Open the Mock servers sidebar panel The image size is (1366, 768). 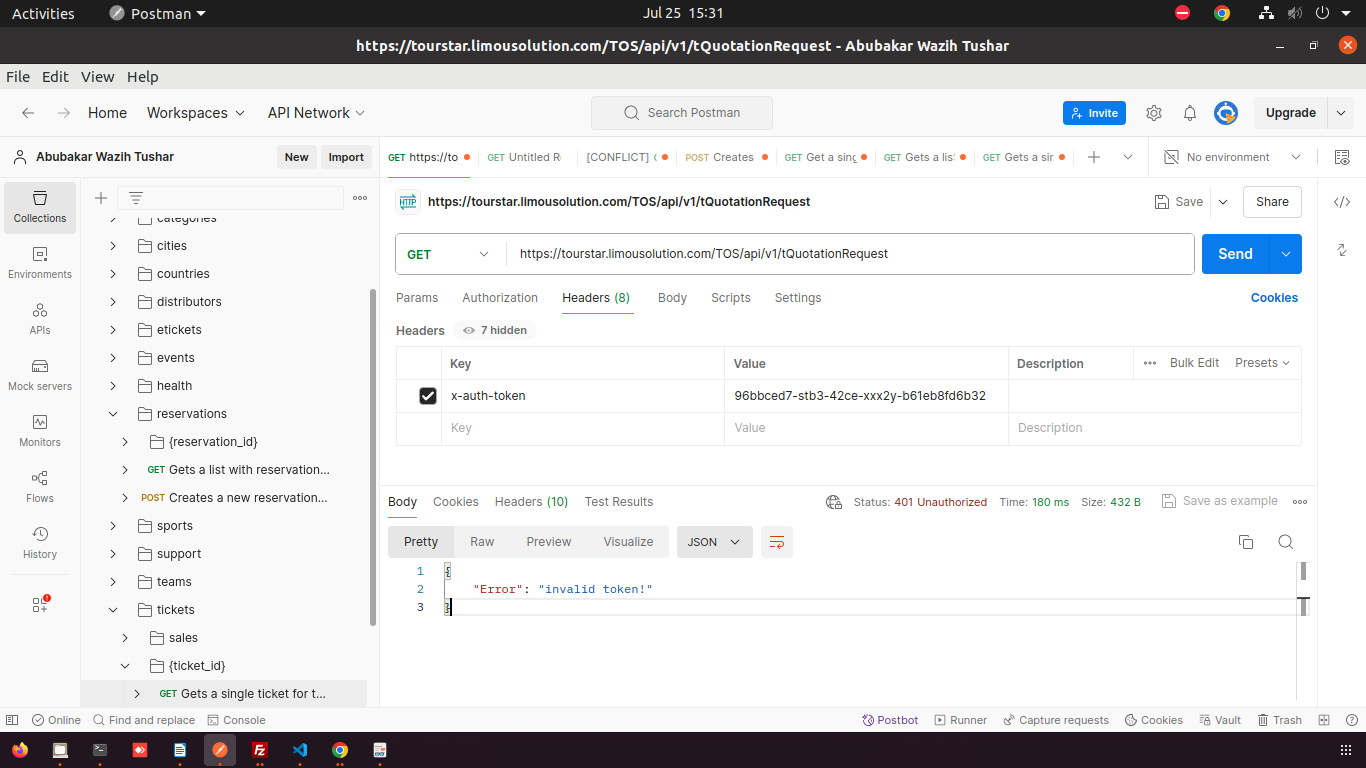[x=40, y=374]
